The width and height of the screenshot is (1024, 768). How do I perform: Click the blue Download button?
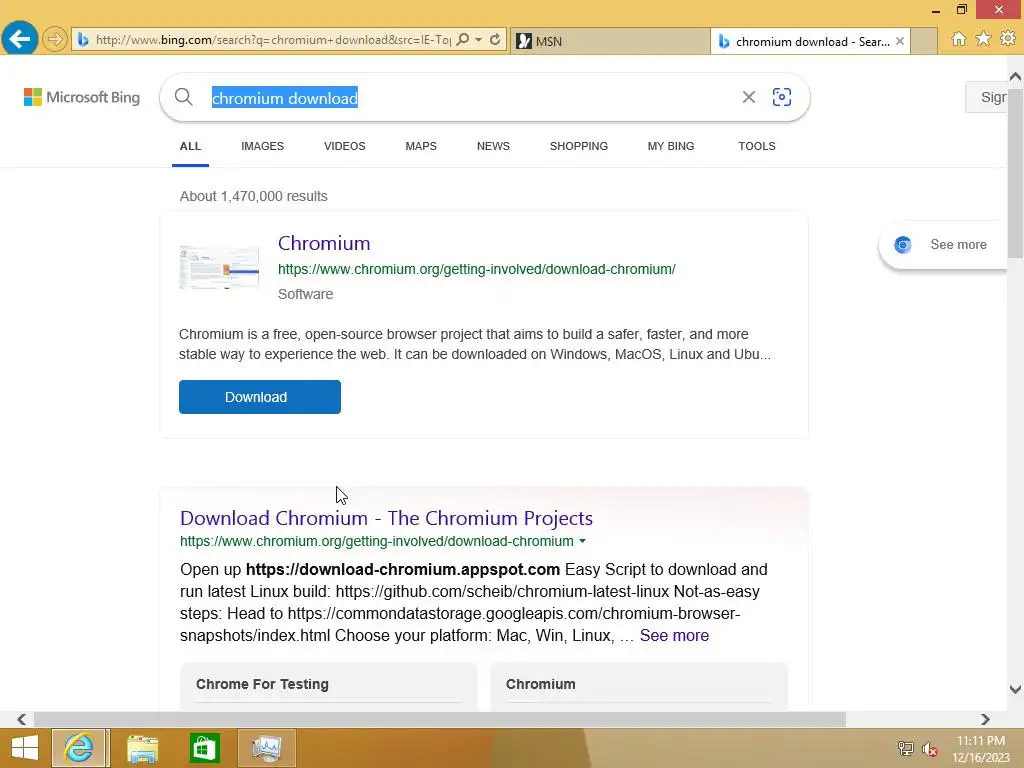(260, 397)
